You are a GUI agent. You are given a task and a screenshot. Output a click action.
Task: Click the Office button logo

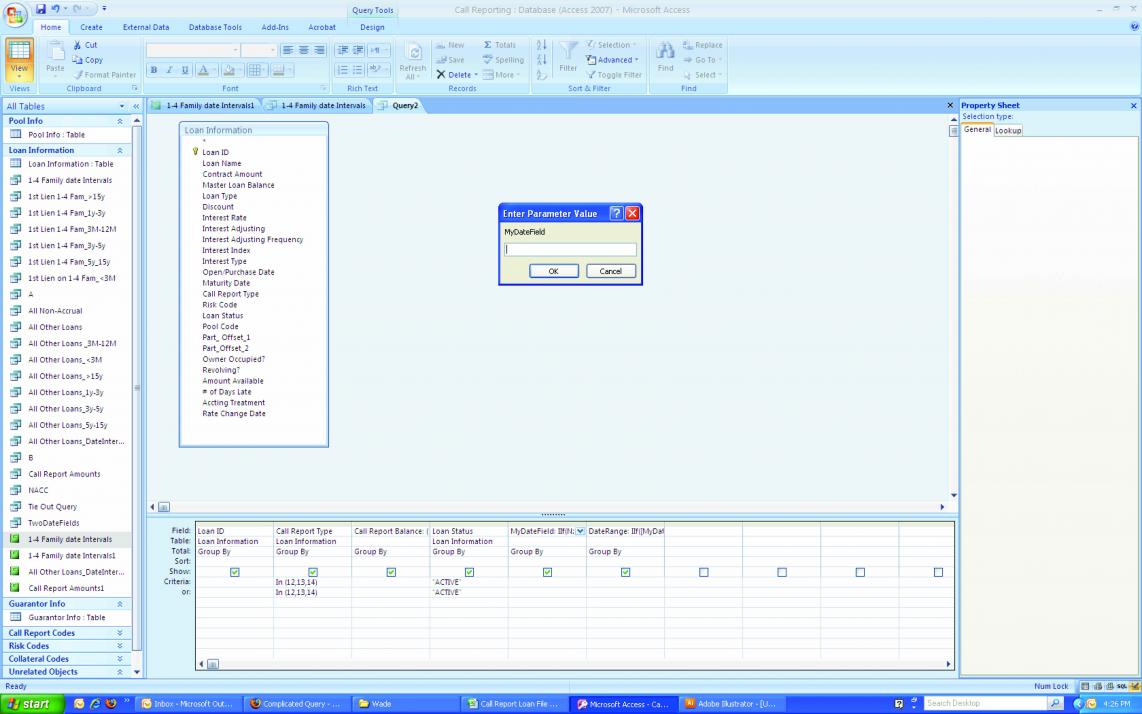[x=15, y=14]
